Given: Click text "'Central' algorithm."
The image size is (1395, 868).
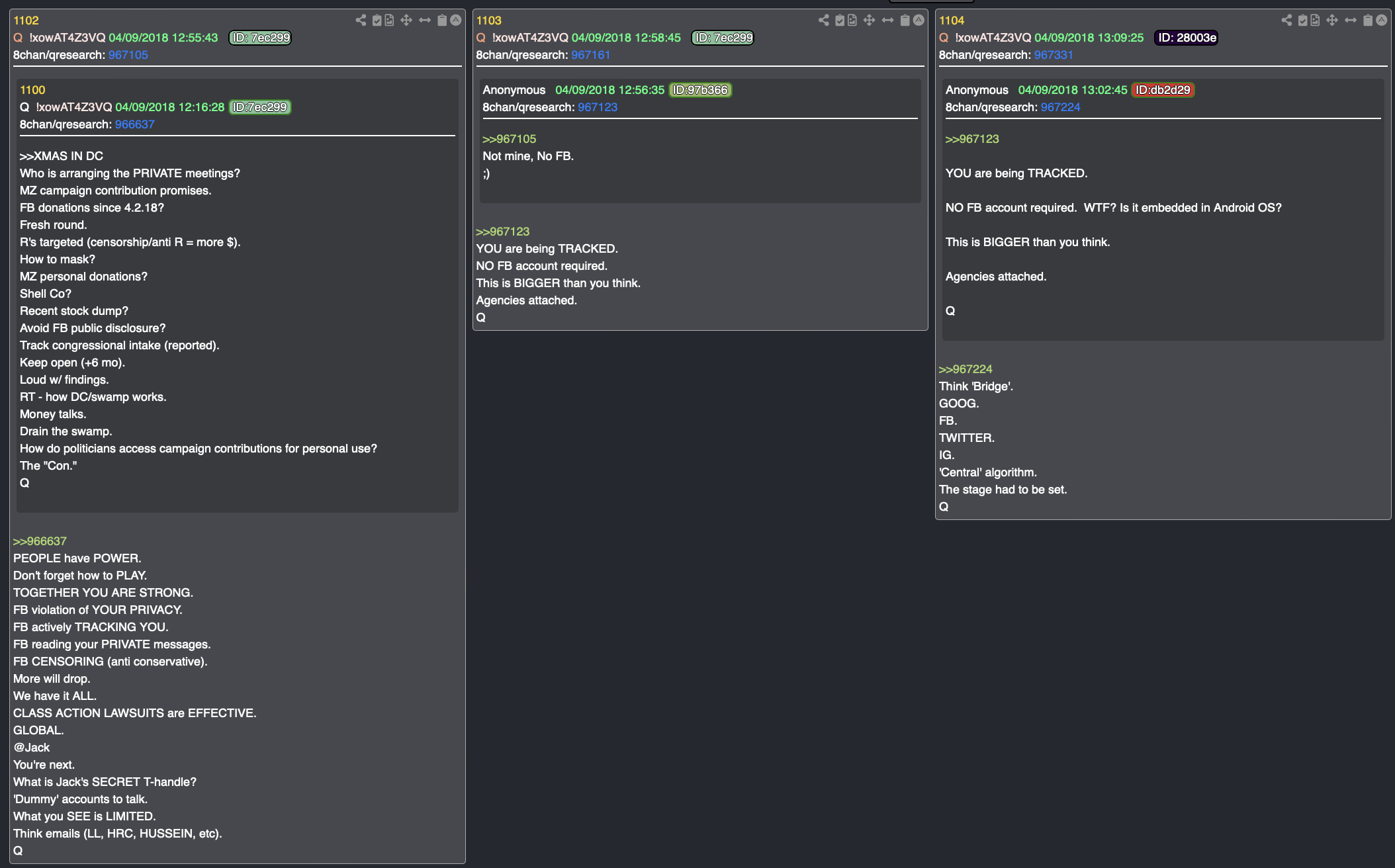Looking at the screenshot, I should [988, 472].
